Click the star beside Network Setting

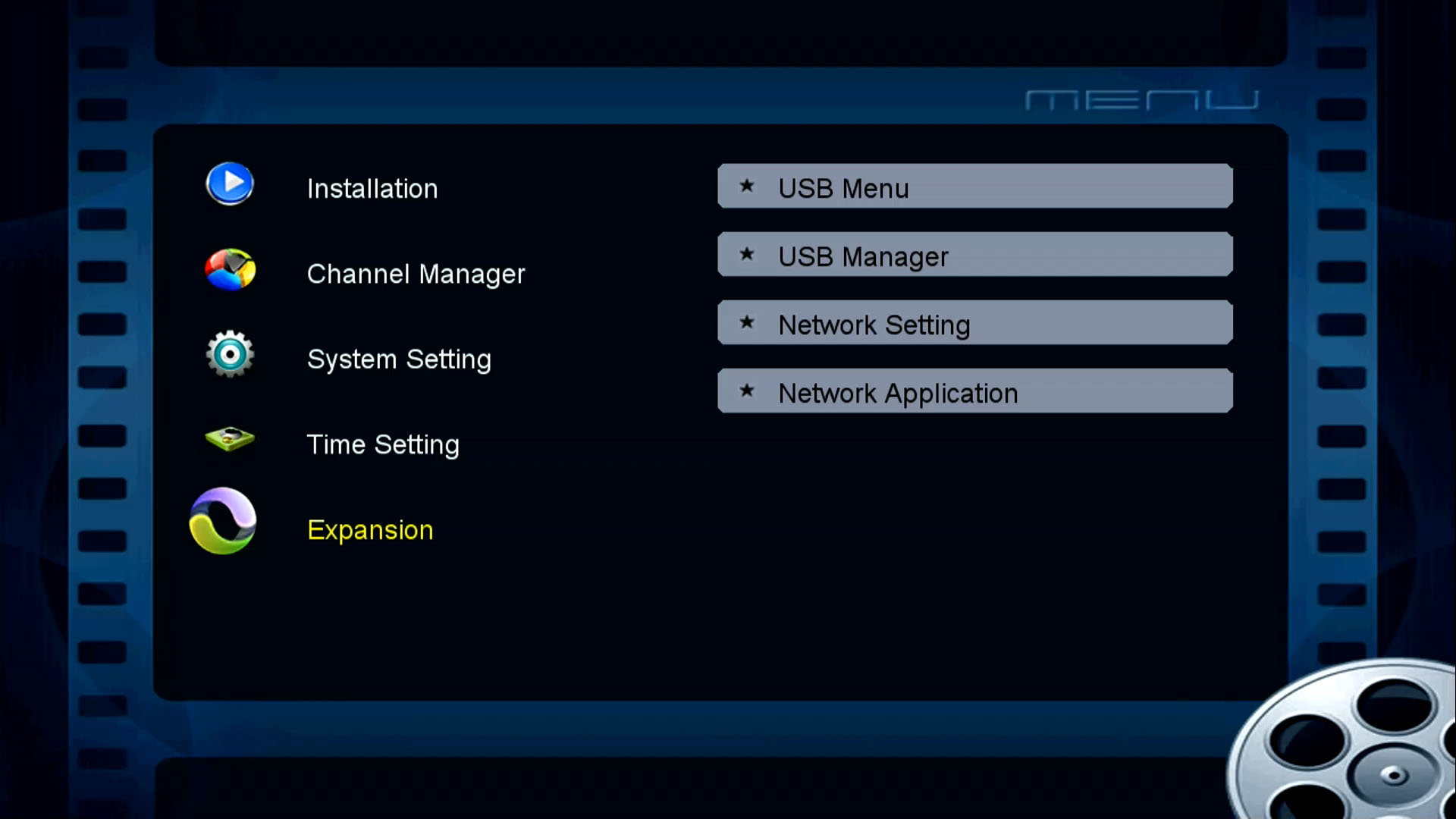pos(747,322)
